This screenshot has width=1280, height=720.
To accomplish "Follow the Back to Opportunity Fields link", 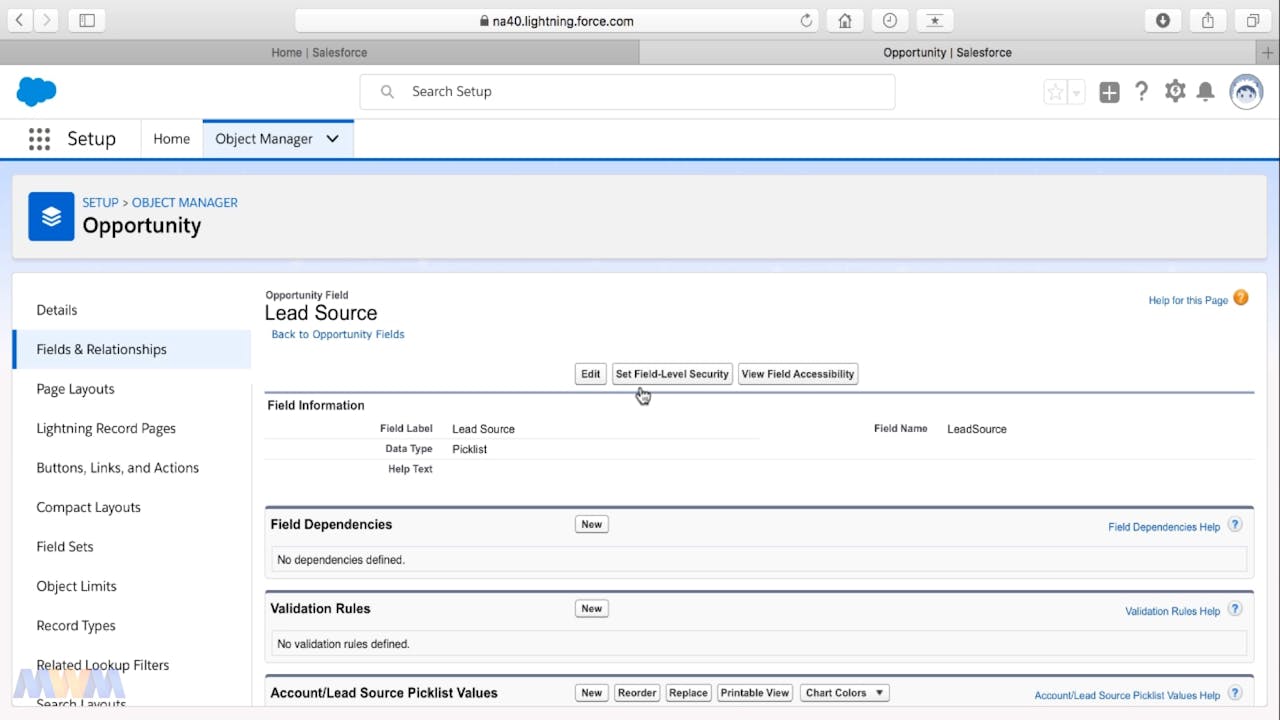I will (x=338, y=334).
